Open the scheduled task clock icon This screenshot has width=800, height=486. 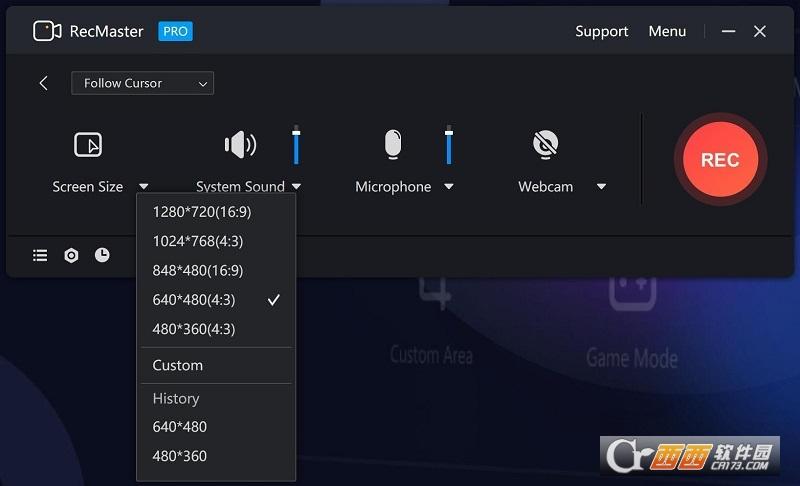coord(102,254)
